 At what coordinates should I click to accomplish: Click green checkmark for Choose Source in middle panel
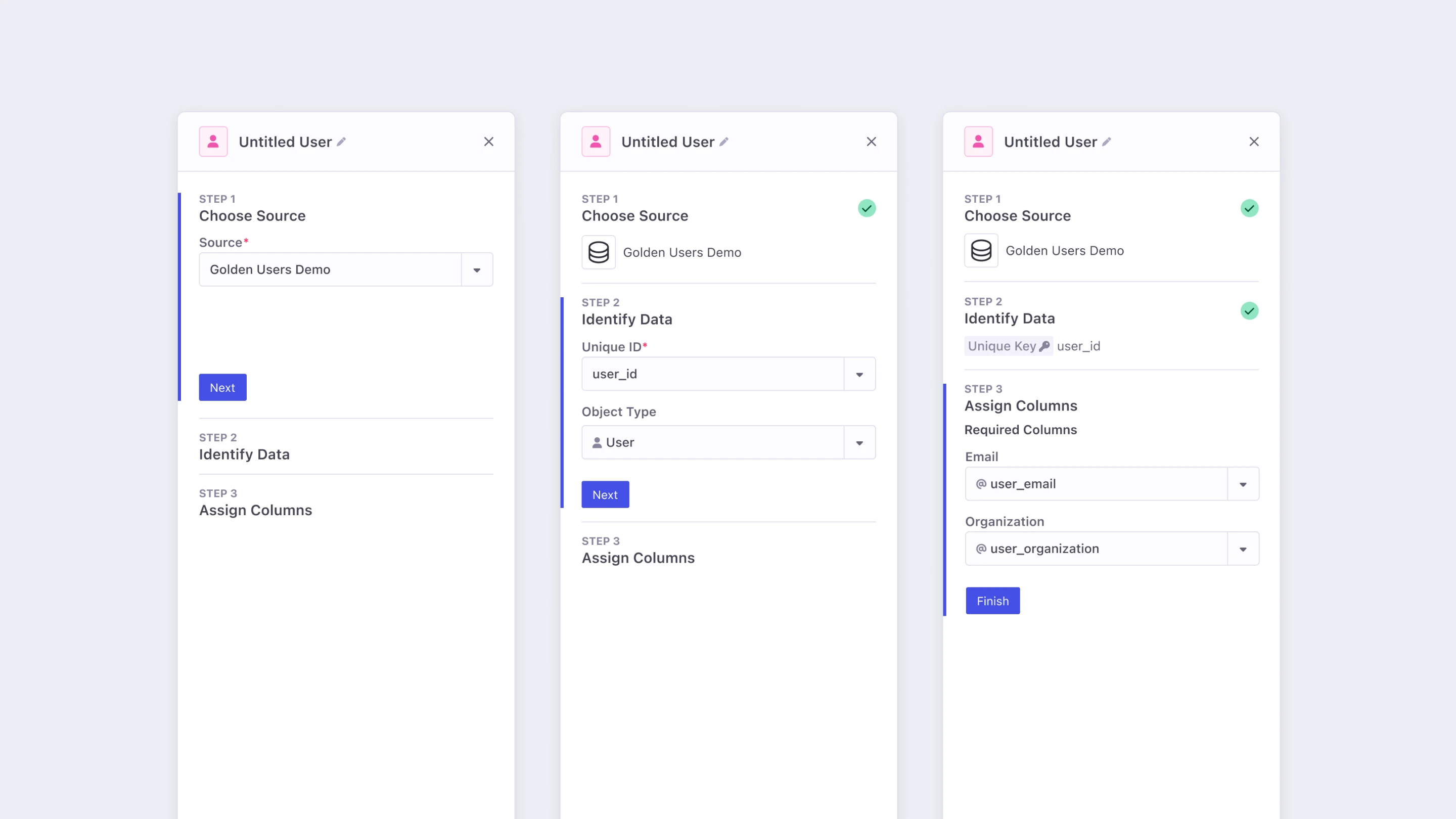pos(867,209)
